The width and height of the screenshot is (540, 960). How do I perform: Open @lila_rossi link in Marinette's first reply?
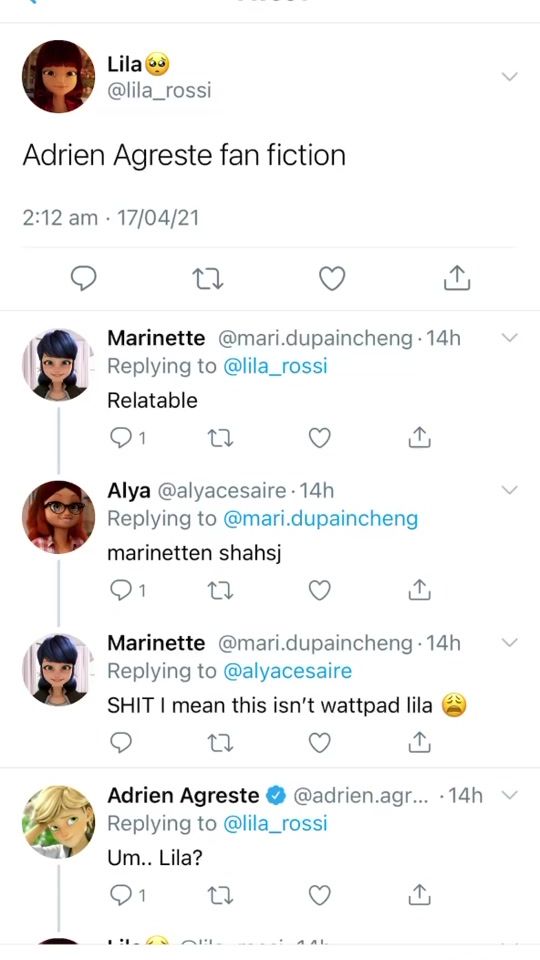(276, 366)
